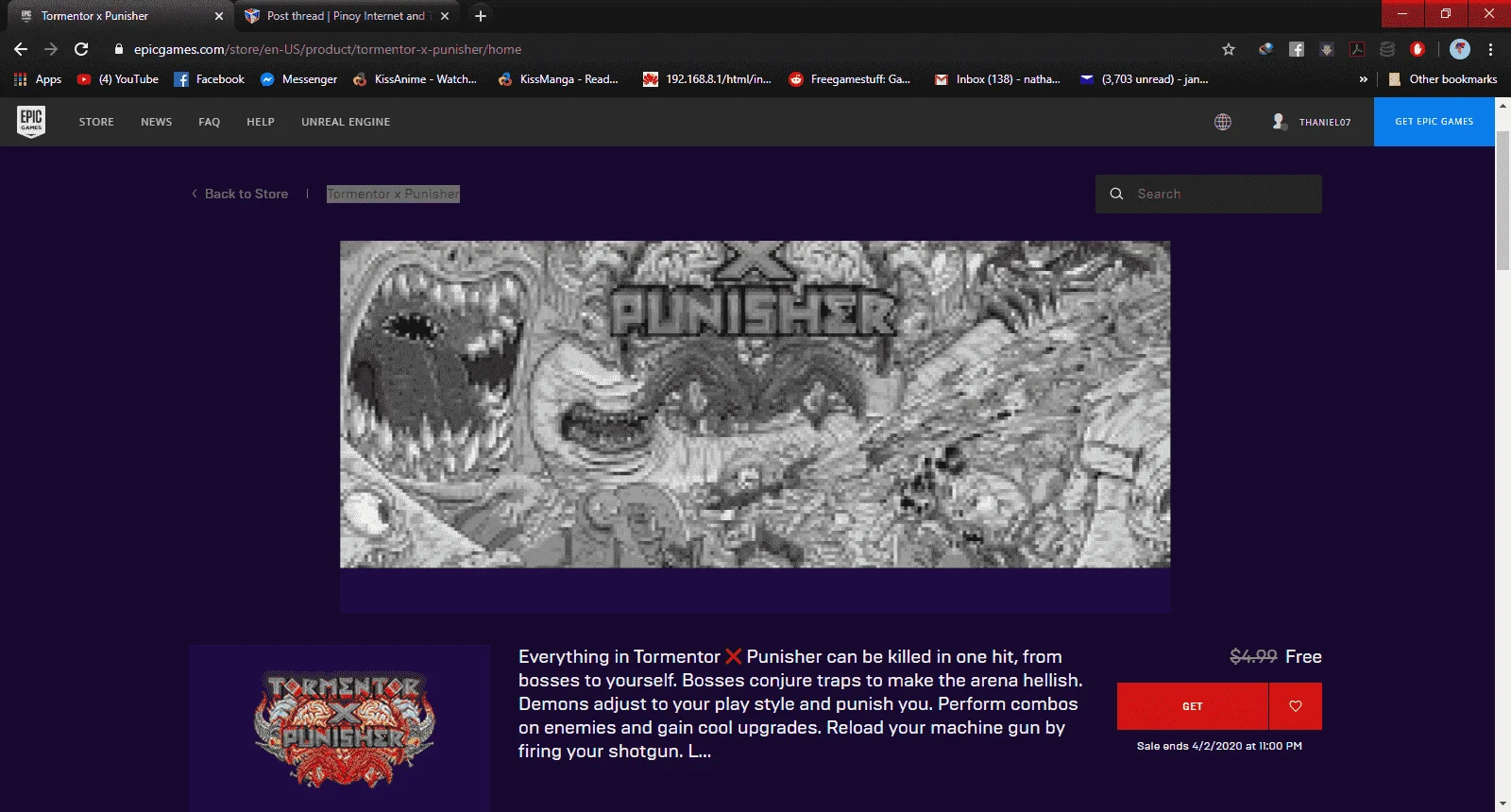View site security info via lock icon
This screenshot has height=812, width=1511.
(x=119, y=49)
